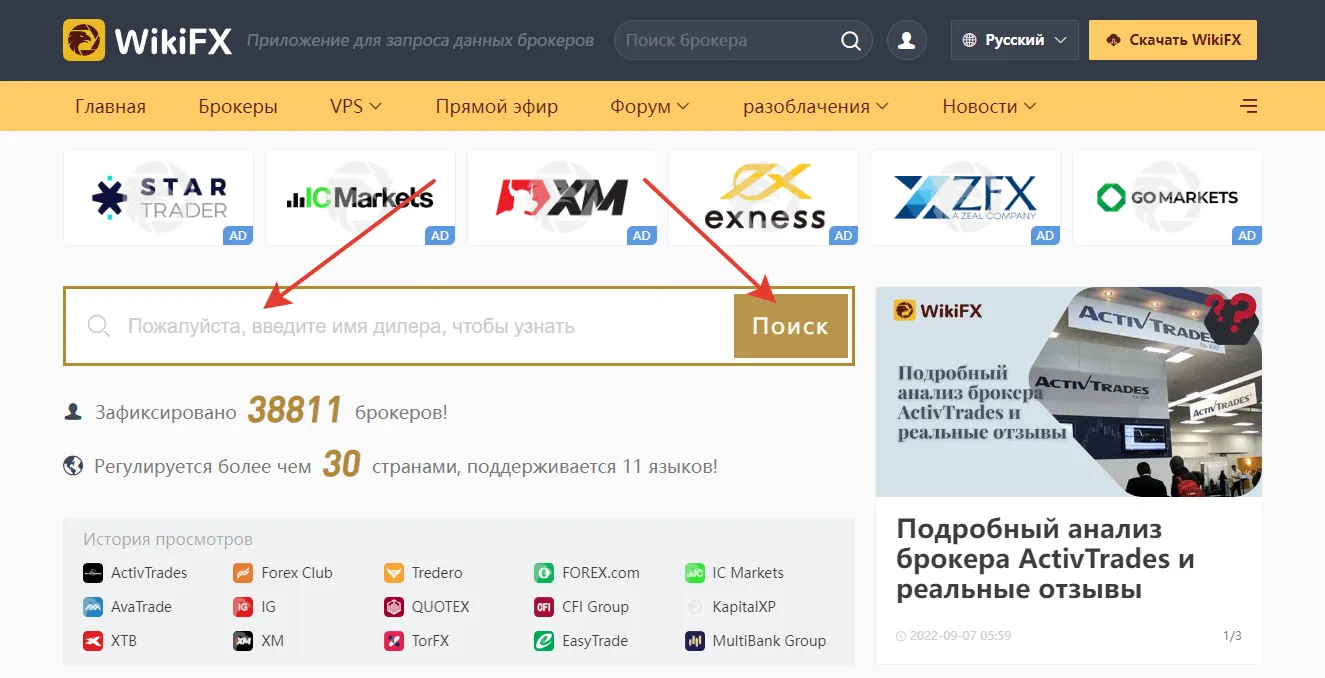Click the XM icon in history list
1325x678 pixels.
pyautogui.click(x=243, y=641)
